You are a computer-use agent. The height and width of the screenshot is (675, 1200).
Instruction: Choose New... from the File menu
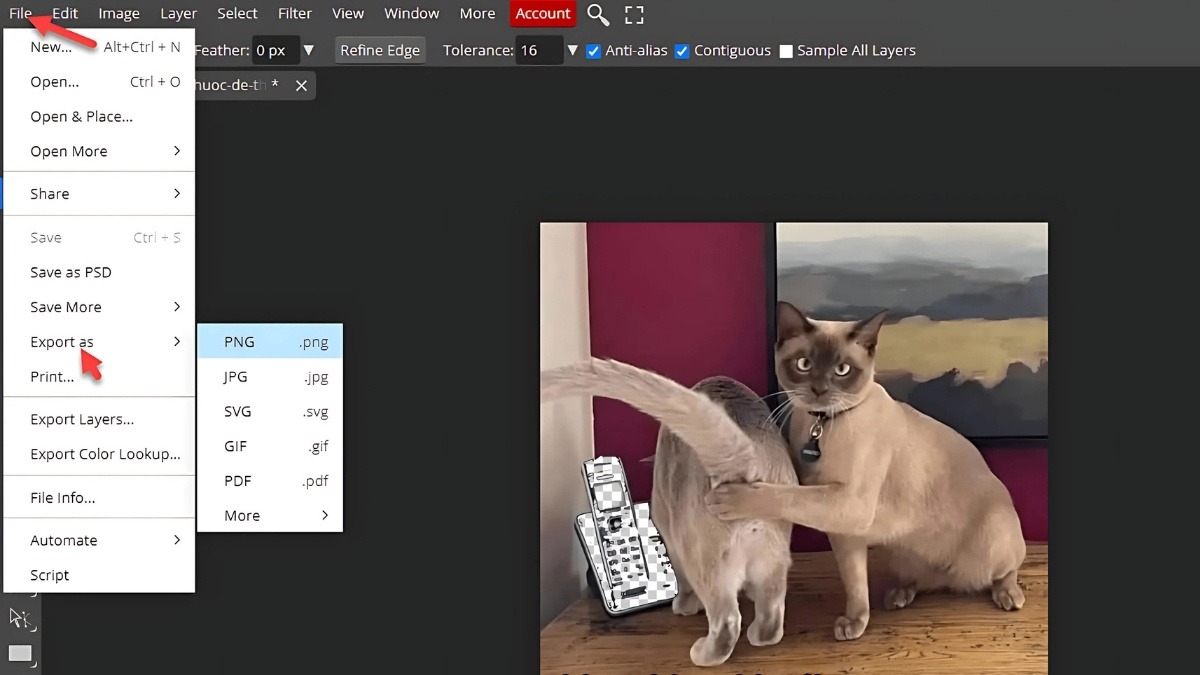coord(100,47)
